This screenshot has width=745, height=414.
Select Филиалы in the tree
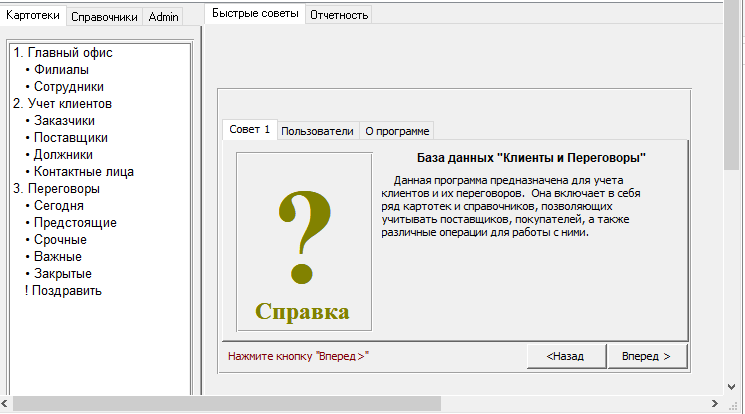pyautogui.click(x=61, y=70)
